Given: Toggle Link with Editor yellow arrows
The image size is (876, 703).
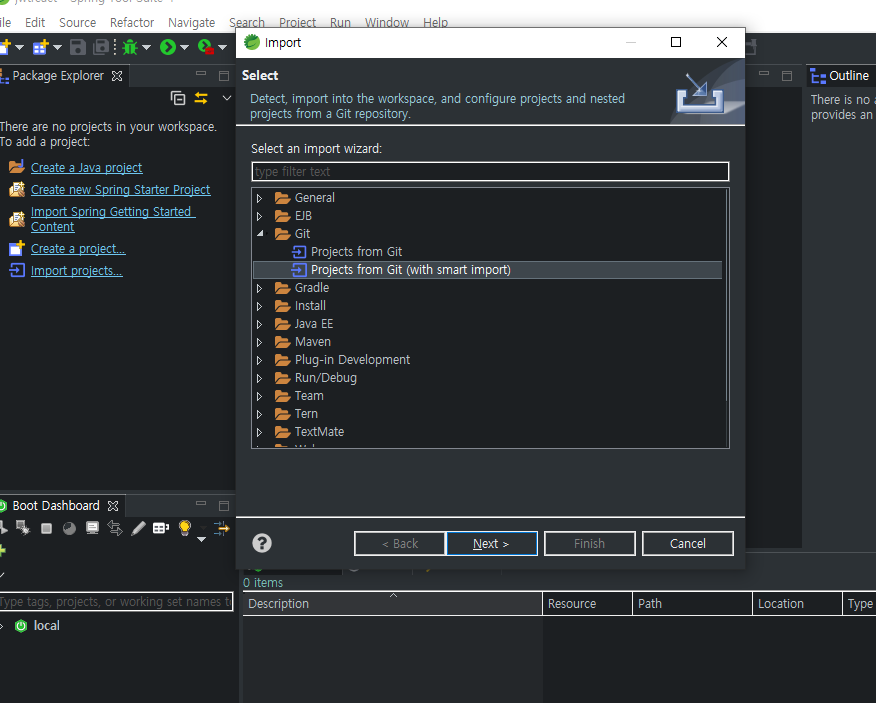Looking at the screenshot, I should pyautogui.click(x=201, y=98).
